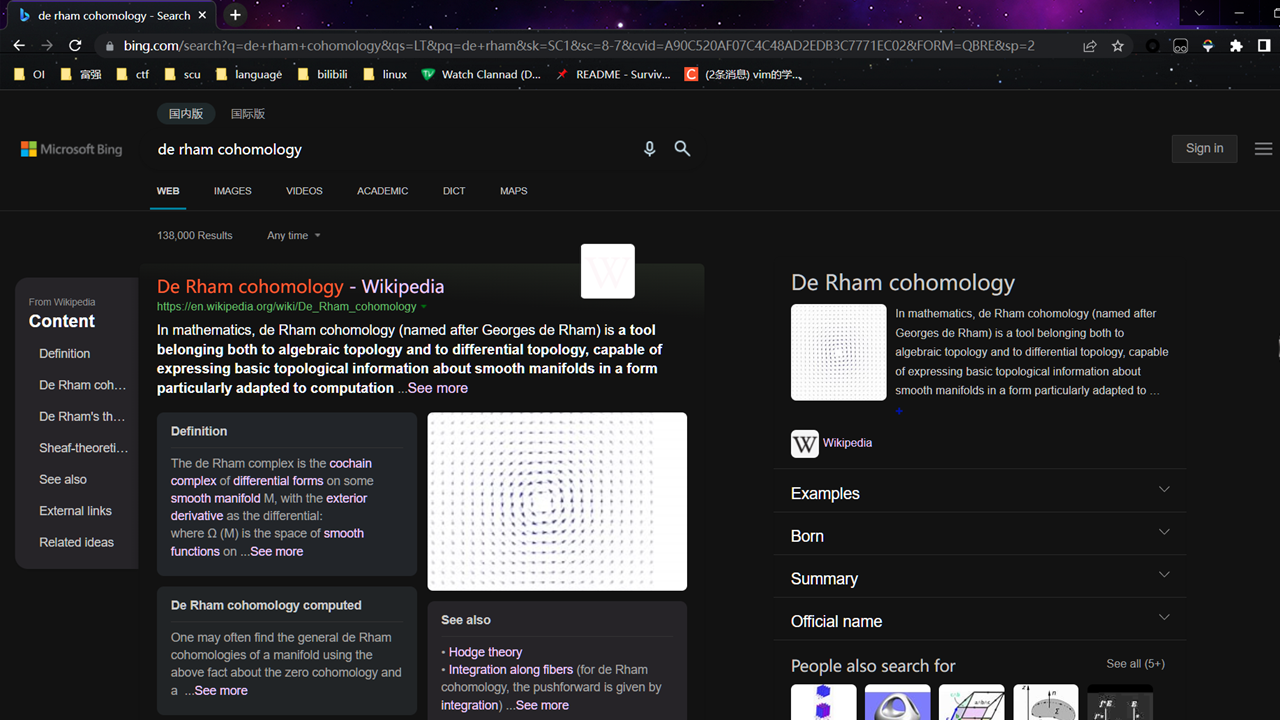The image size is (1280, 720).
Task: Click the padlock site info icon
Action: [x=110, y=45]
